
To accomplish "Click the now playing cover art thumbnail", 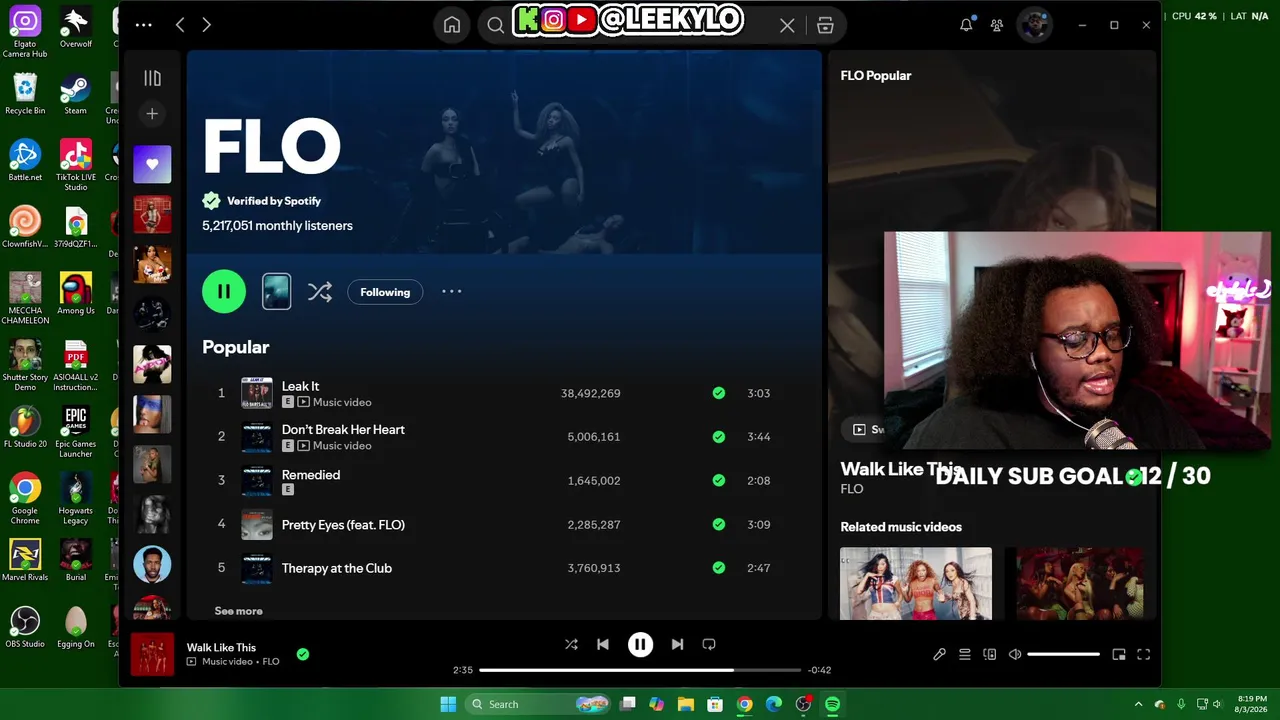I will click(152, 654).
